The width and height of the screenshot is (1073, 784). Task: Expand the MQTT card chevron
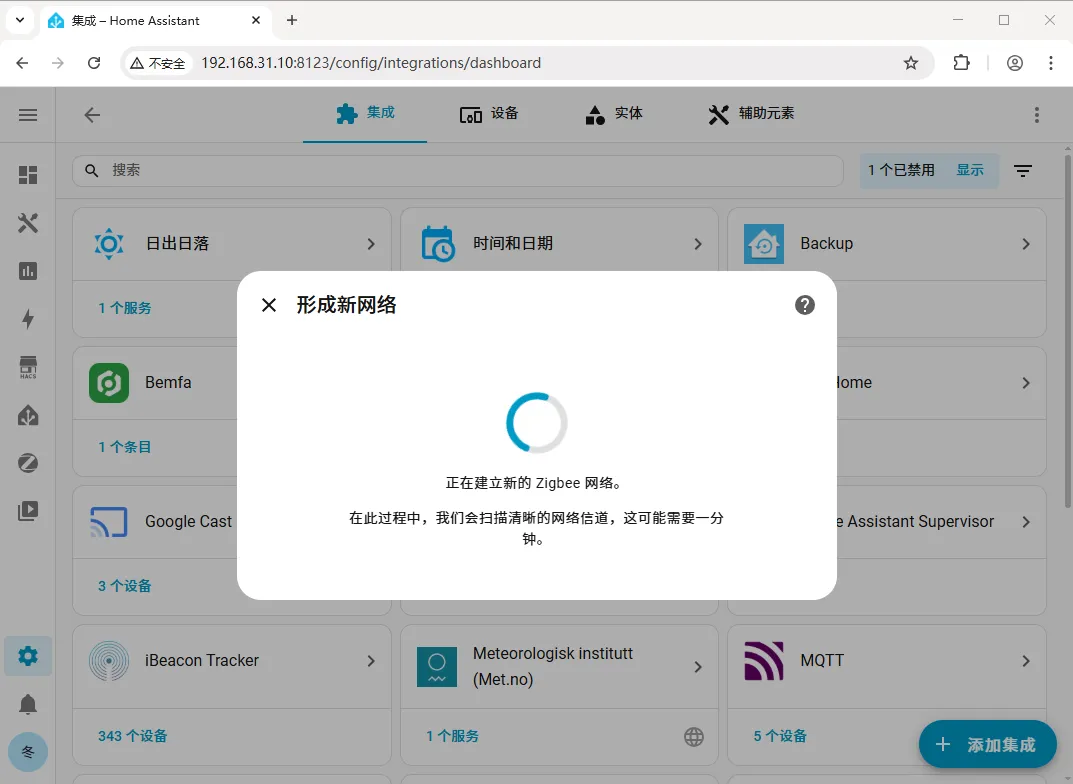(1025, 661)
